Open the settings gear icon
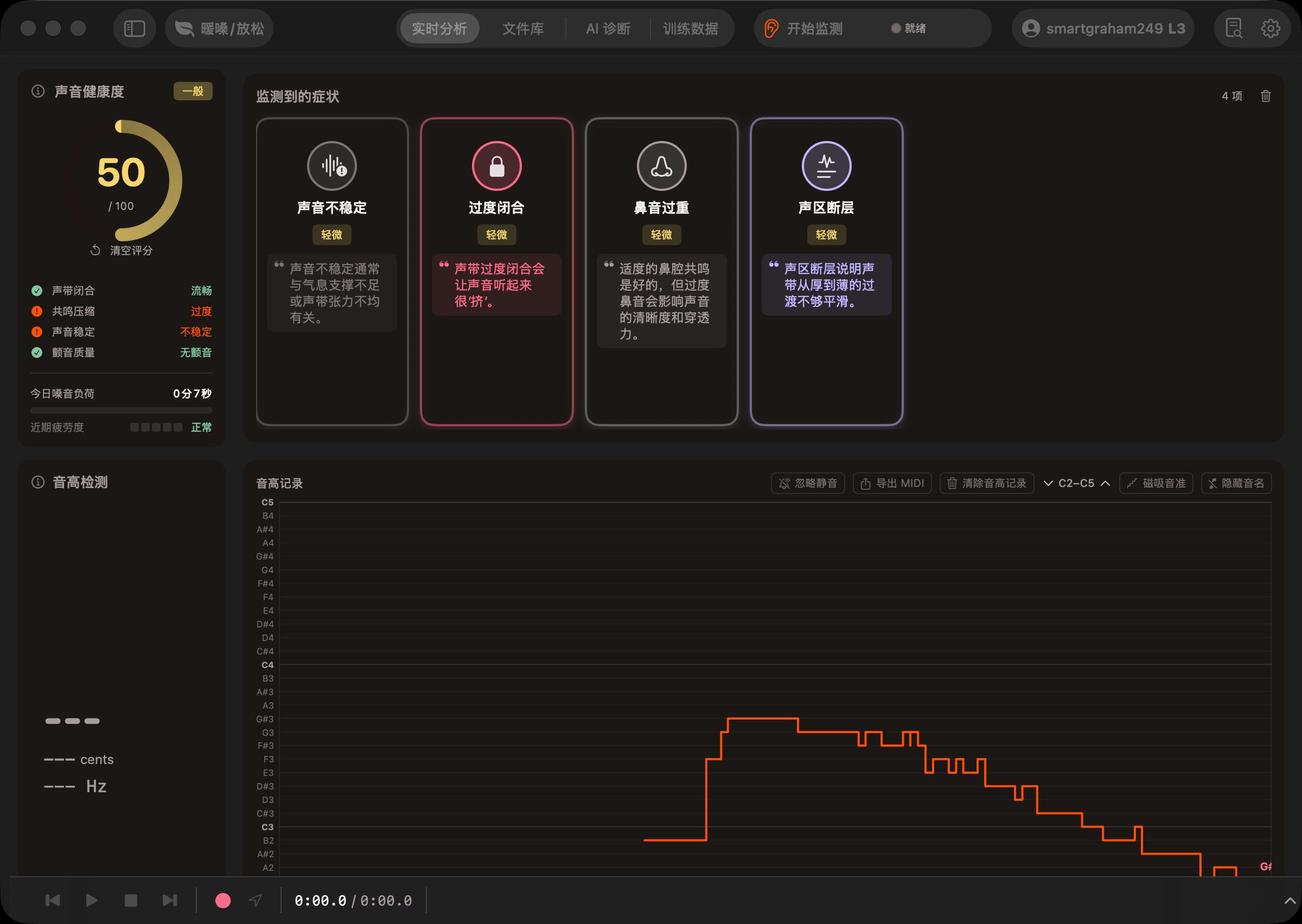1302x924 pixels. pyautogui.click(x=1270, y=28)
